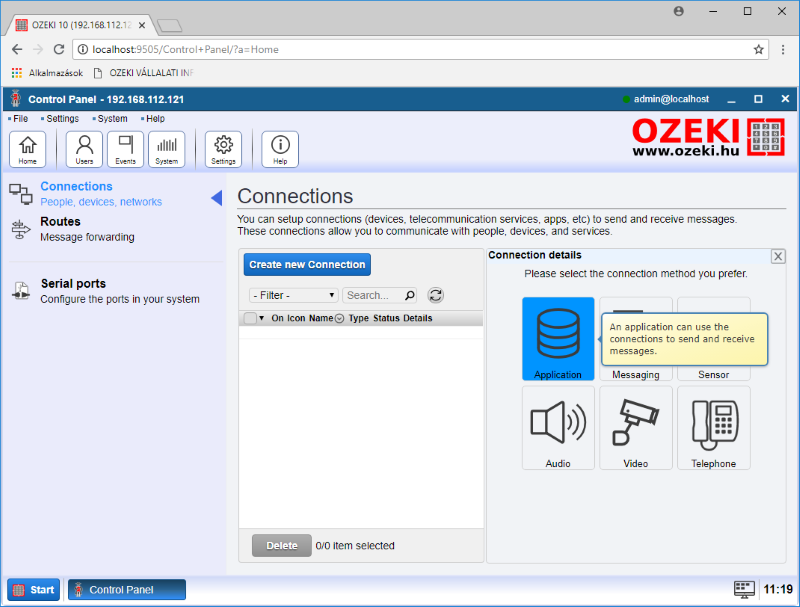The image size is (800, 607).
Task: Go back in browser history
Action: tap(17, 49)
